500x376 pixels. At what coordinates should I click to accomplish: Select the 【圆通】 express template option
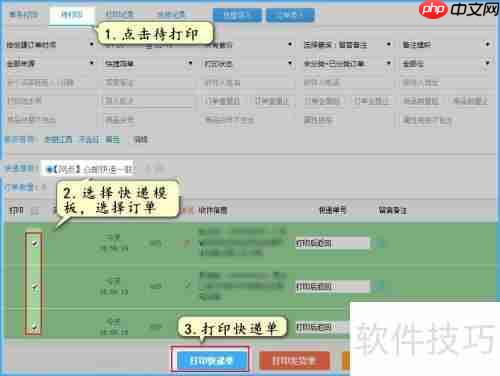(89, 169)
